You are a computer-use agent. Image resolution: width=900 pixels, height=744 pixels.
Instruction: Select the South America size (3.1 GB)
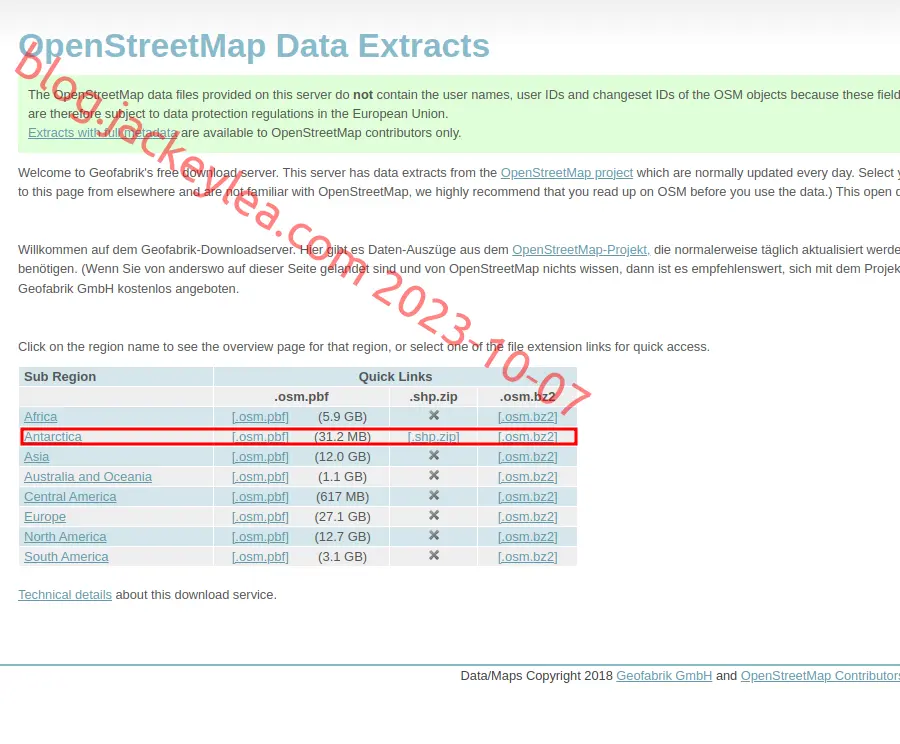tap(343, 557)
